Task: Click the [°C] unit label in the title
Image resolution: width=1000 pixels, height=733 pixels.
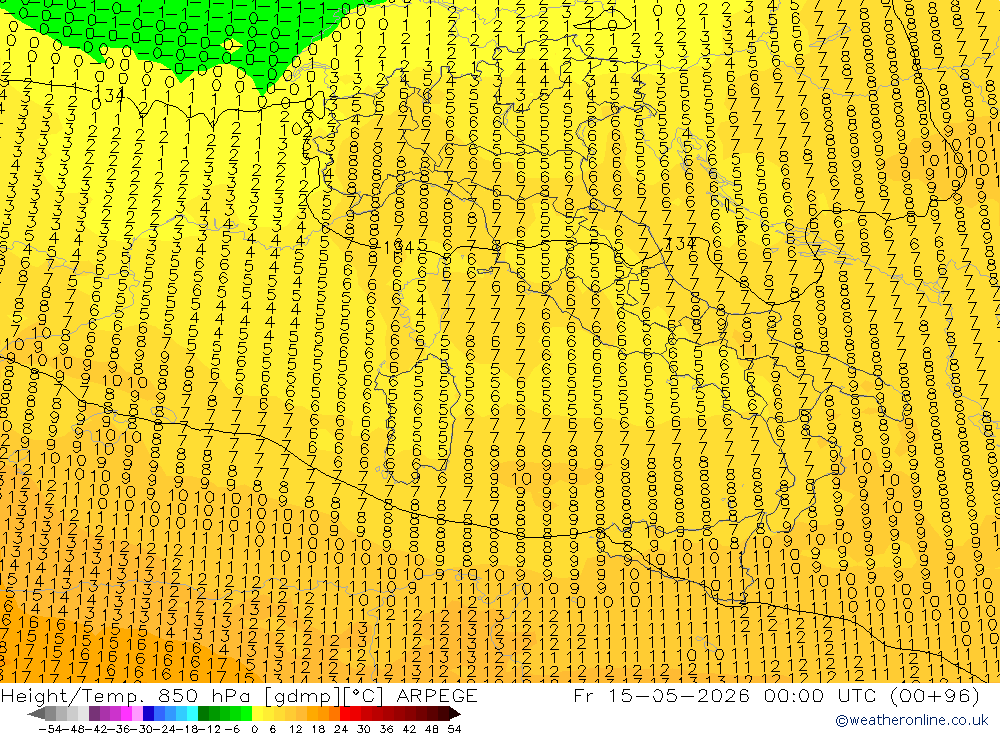Action: click(x=363, y=697)
